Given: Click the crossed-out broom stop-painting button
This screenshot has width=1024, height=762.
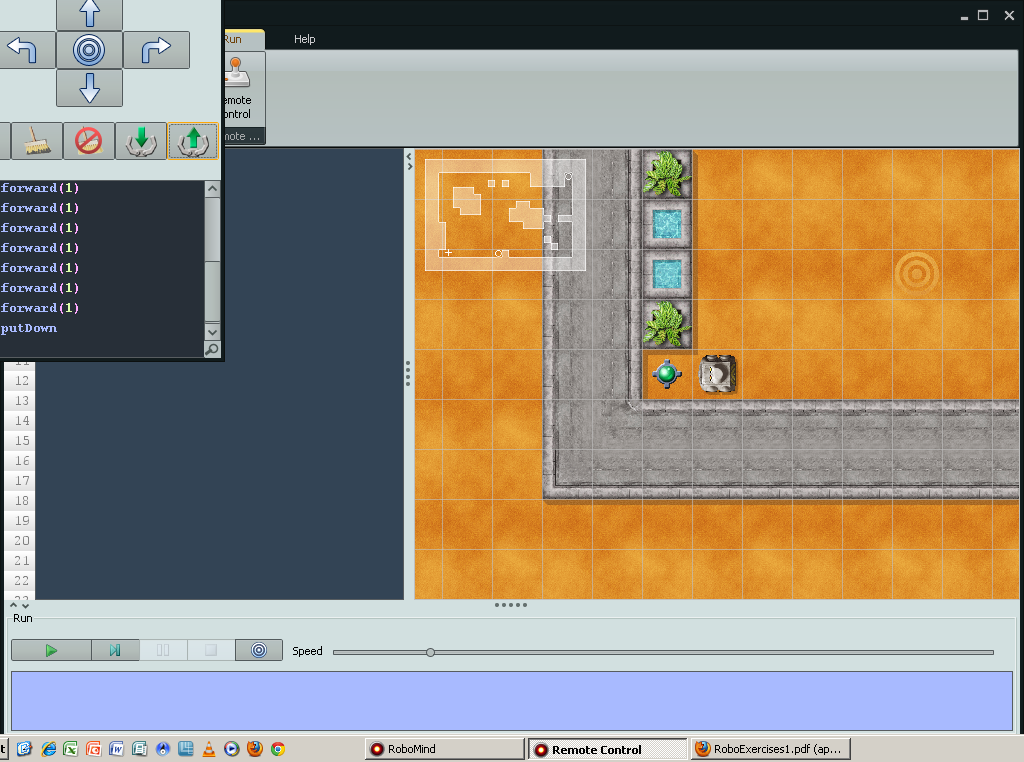Looking at the screenshot, I should click(x=89, y=141).
